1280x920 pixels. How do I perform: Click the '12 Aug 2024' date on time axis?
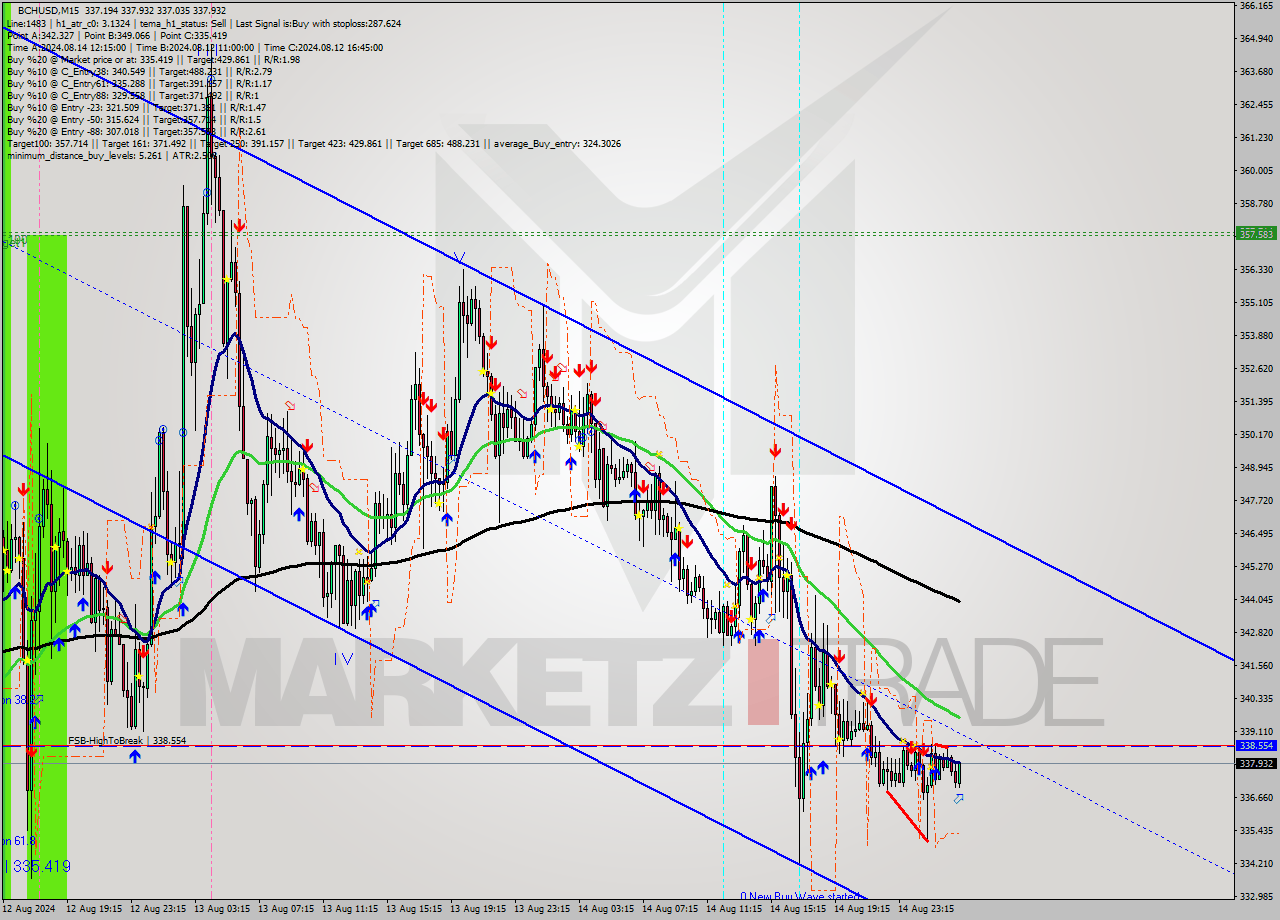[x=27, y=910]
